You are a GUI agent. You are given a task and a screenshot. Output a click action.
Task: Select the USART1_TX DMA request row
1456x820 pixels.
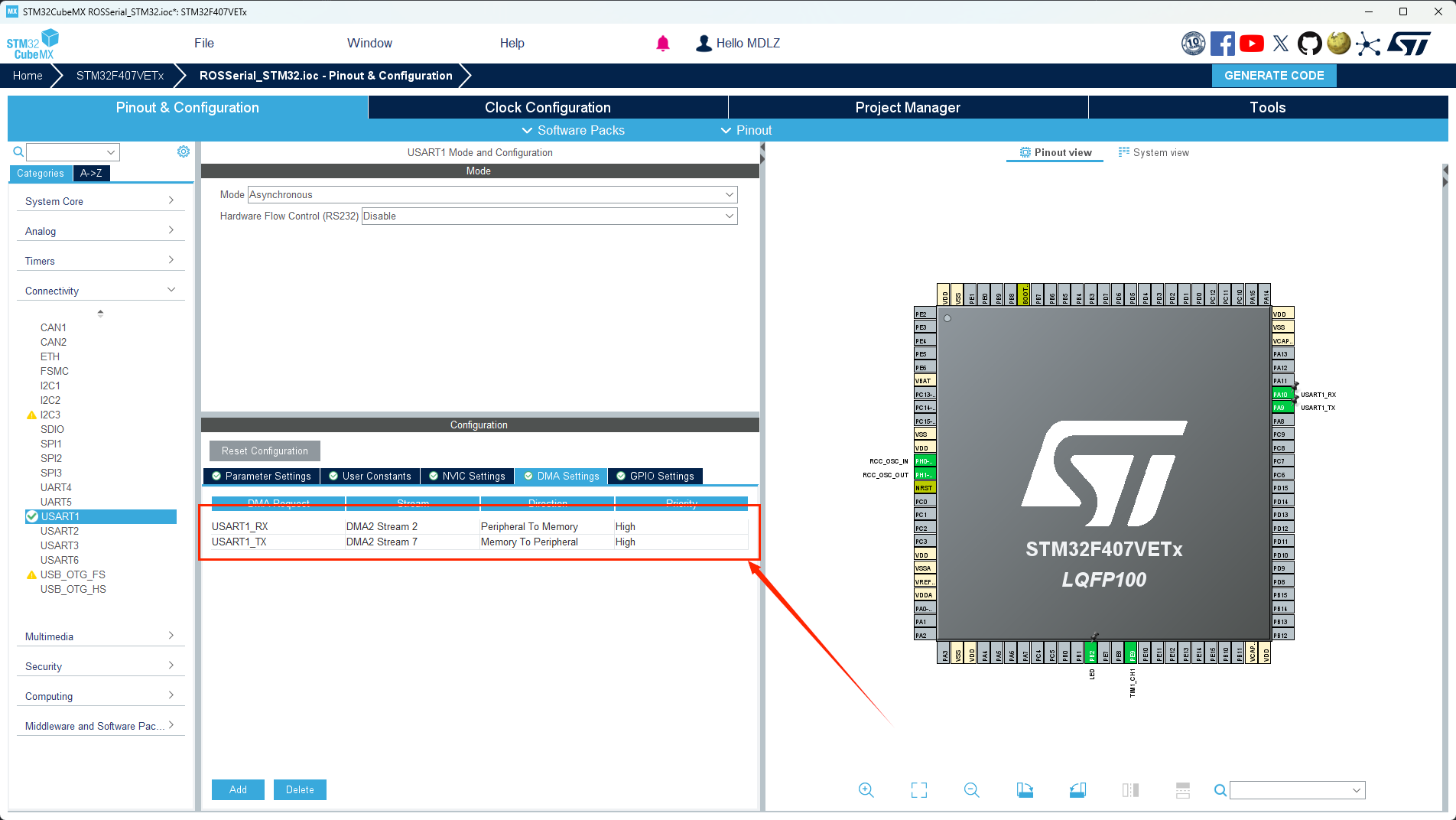coord(479,542)
